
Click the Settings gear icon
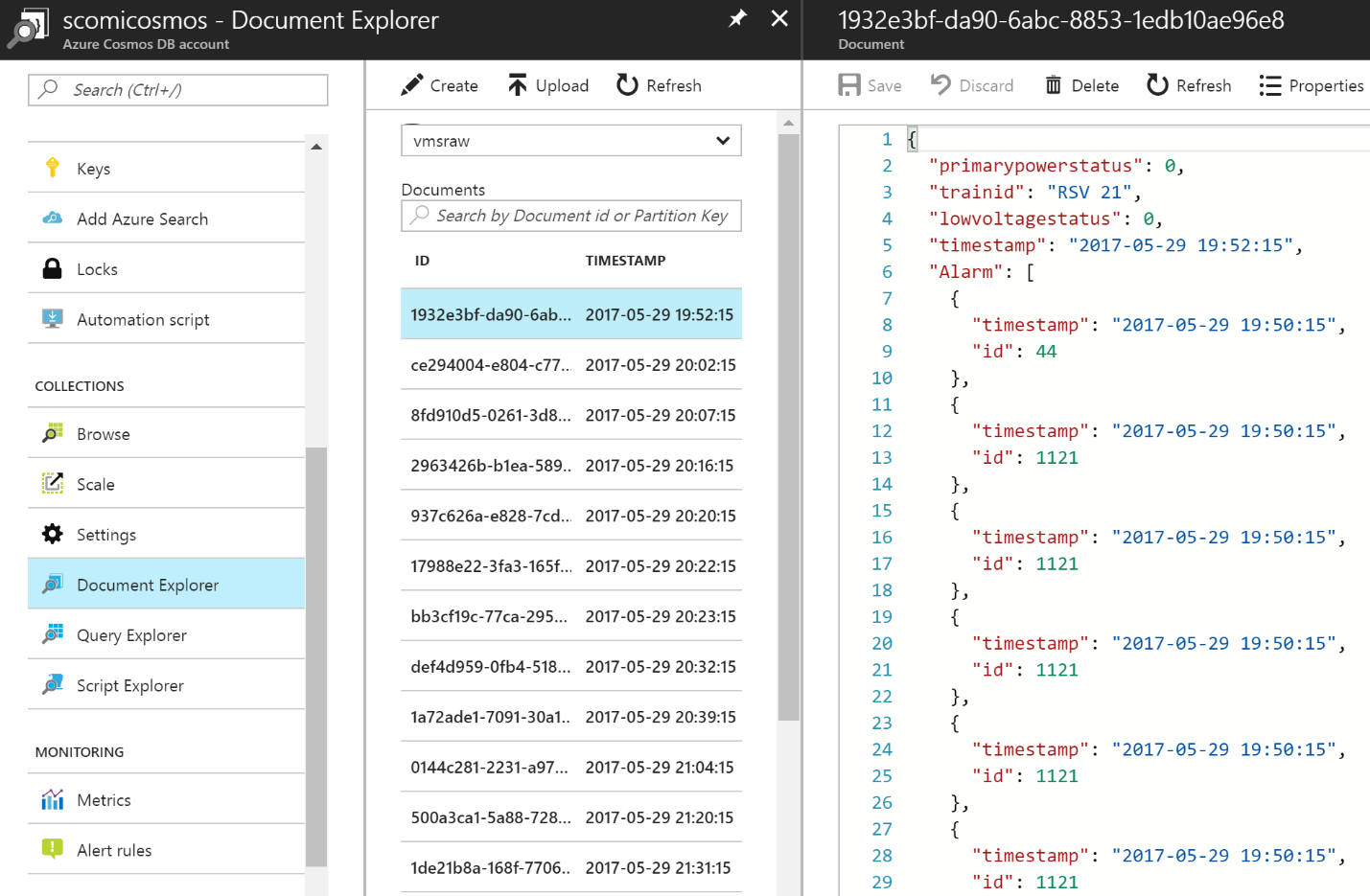pos(53,534)
